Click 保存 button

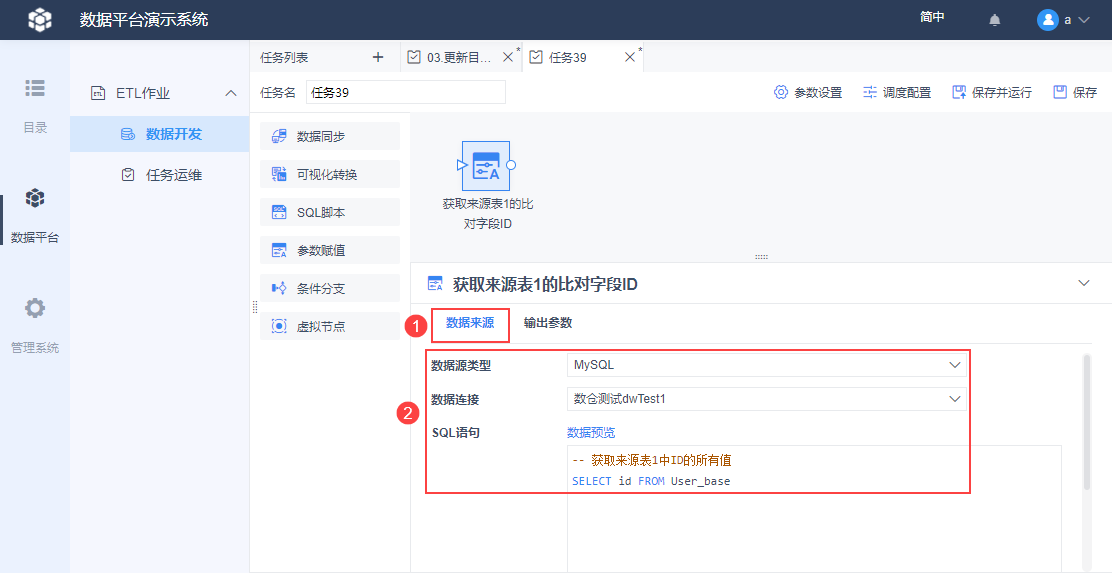(1075, 92)
